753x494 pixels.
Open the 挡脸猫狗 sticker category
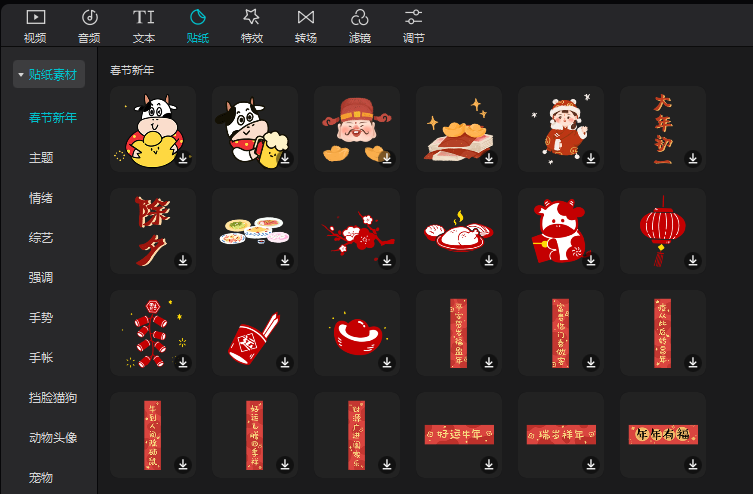coord(53,398)
